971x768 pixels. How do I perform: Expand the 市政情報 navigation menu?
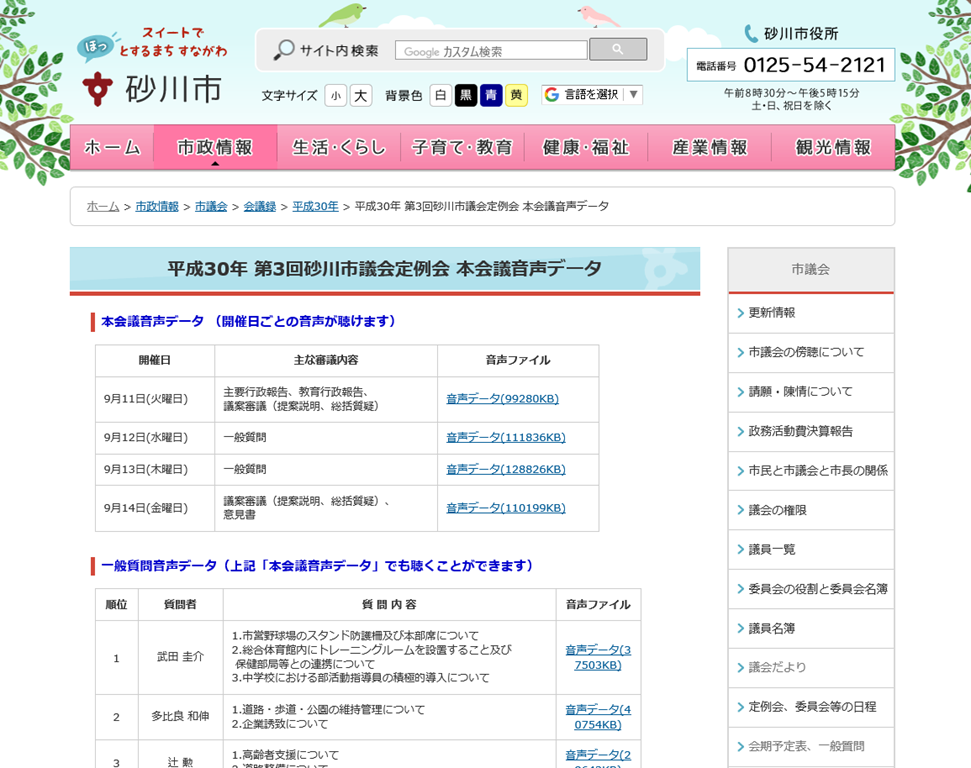coord(214,147)
